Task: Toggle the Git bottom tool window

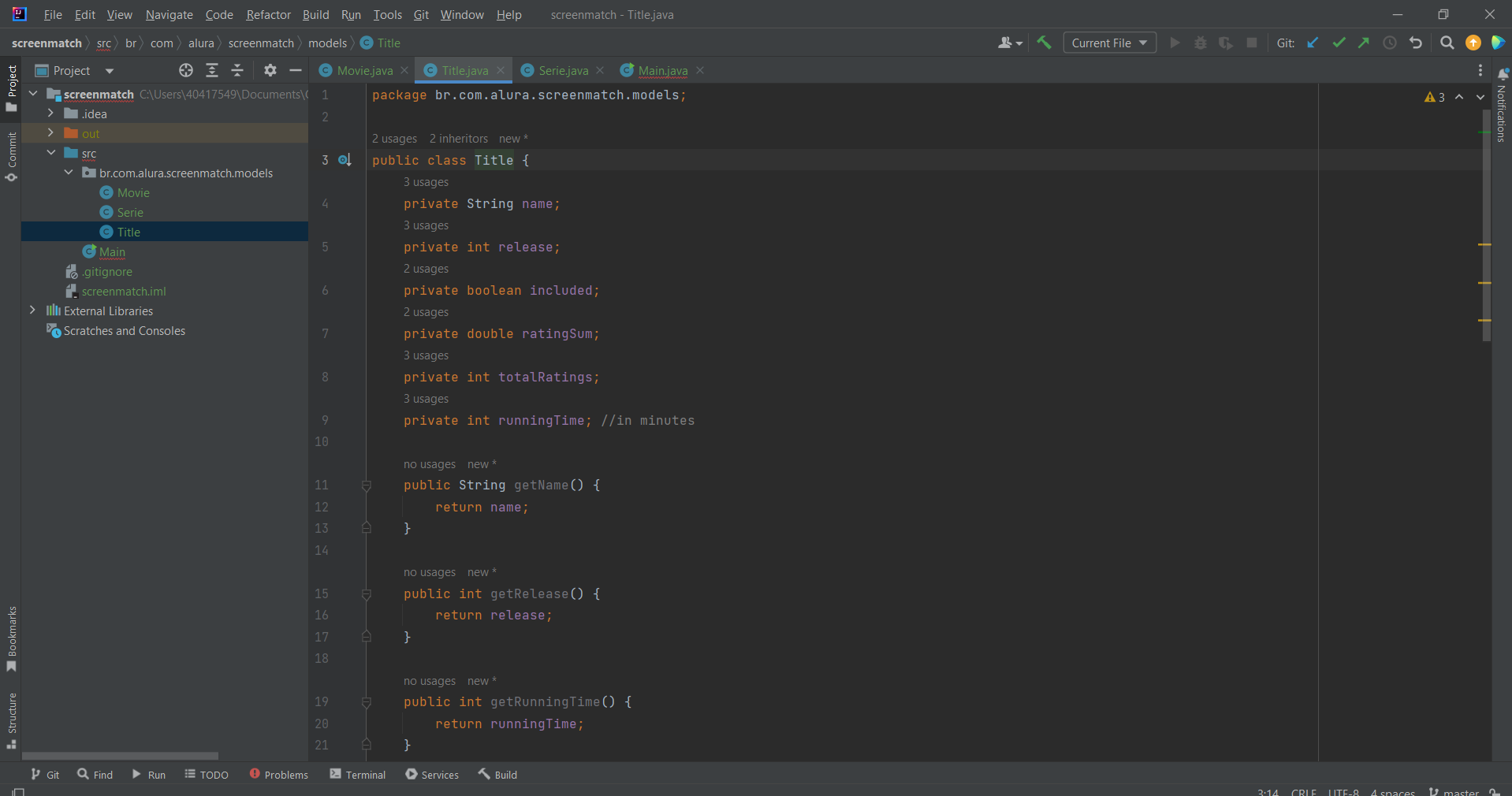Action: tap(45, 775)
